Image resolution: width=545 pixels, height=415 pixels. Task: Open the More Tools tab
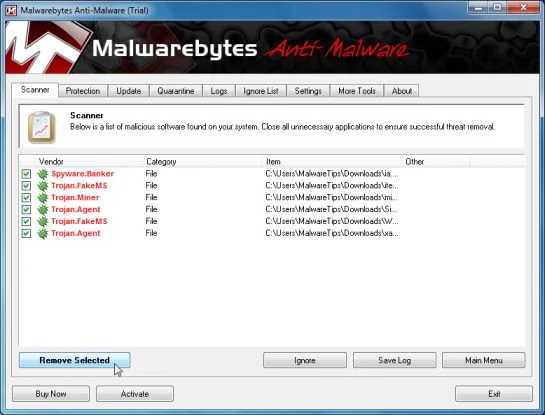[x=357, y=91]
